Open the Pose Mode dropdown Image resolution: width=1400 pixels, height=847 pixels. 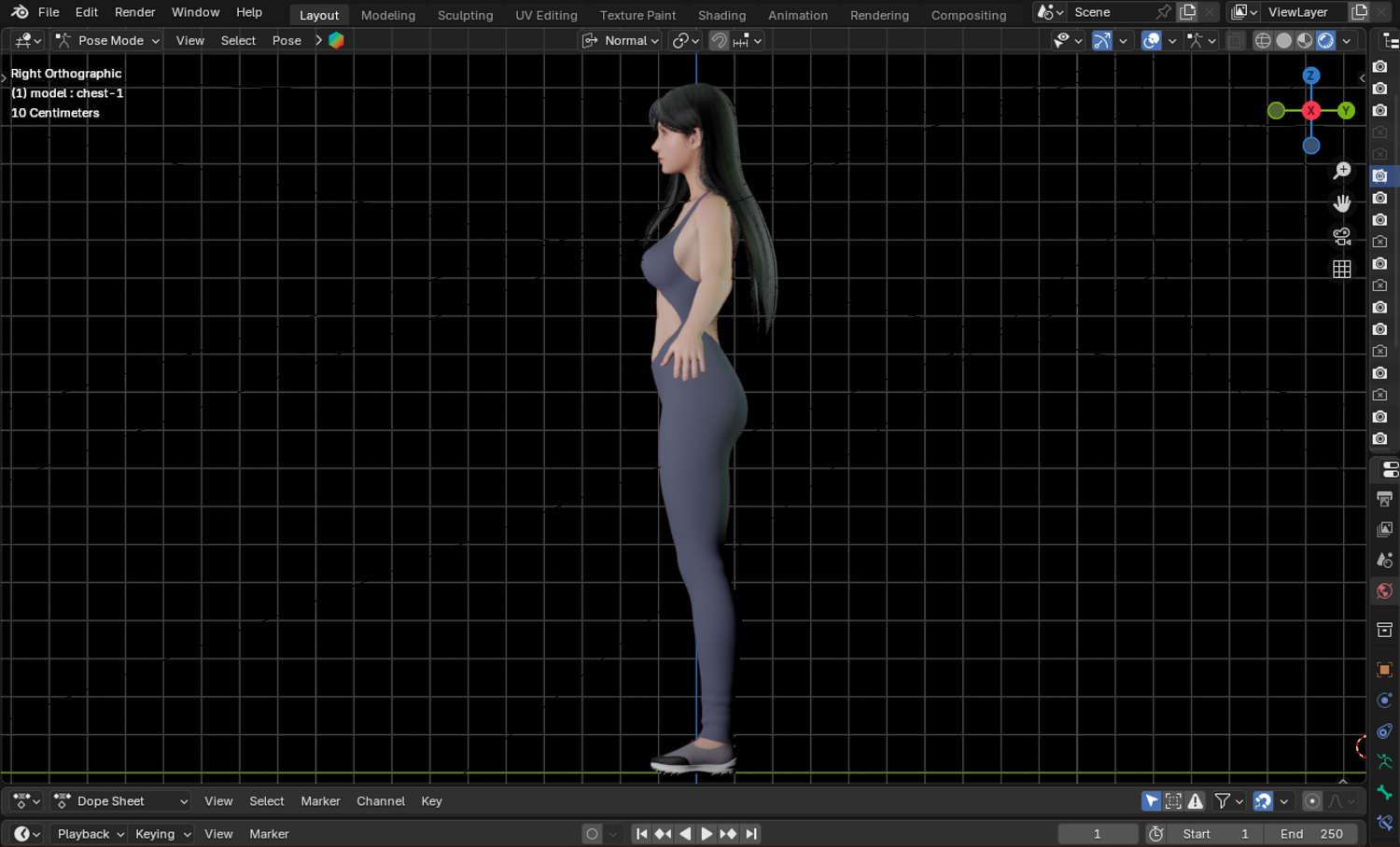pyautogui.click(x=106, y=40)
